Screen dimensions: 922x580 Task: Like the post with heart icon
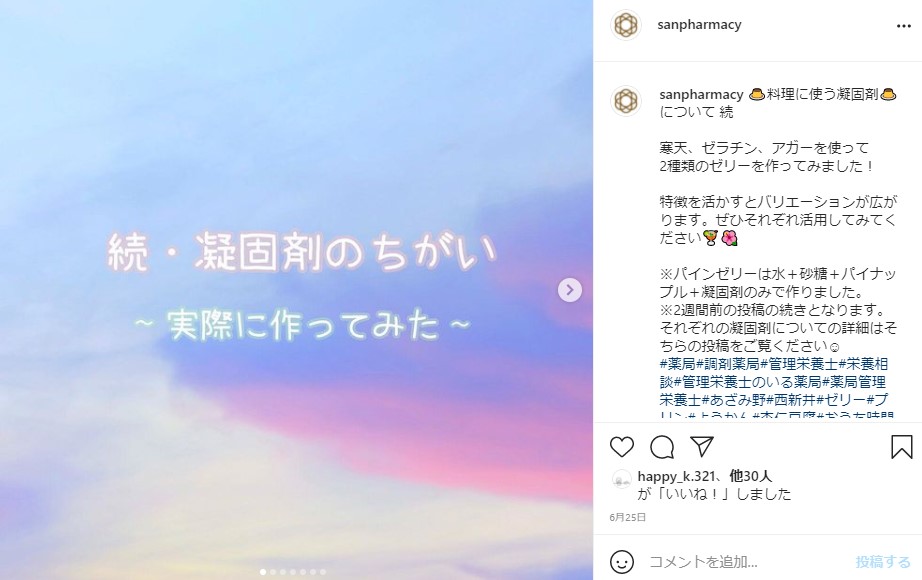(622, 447)
